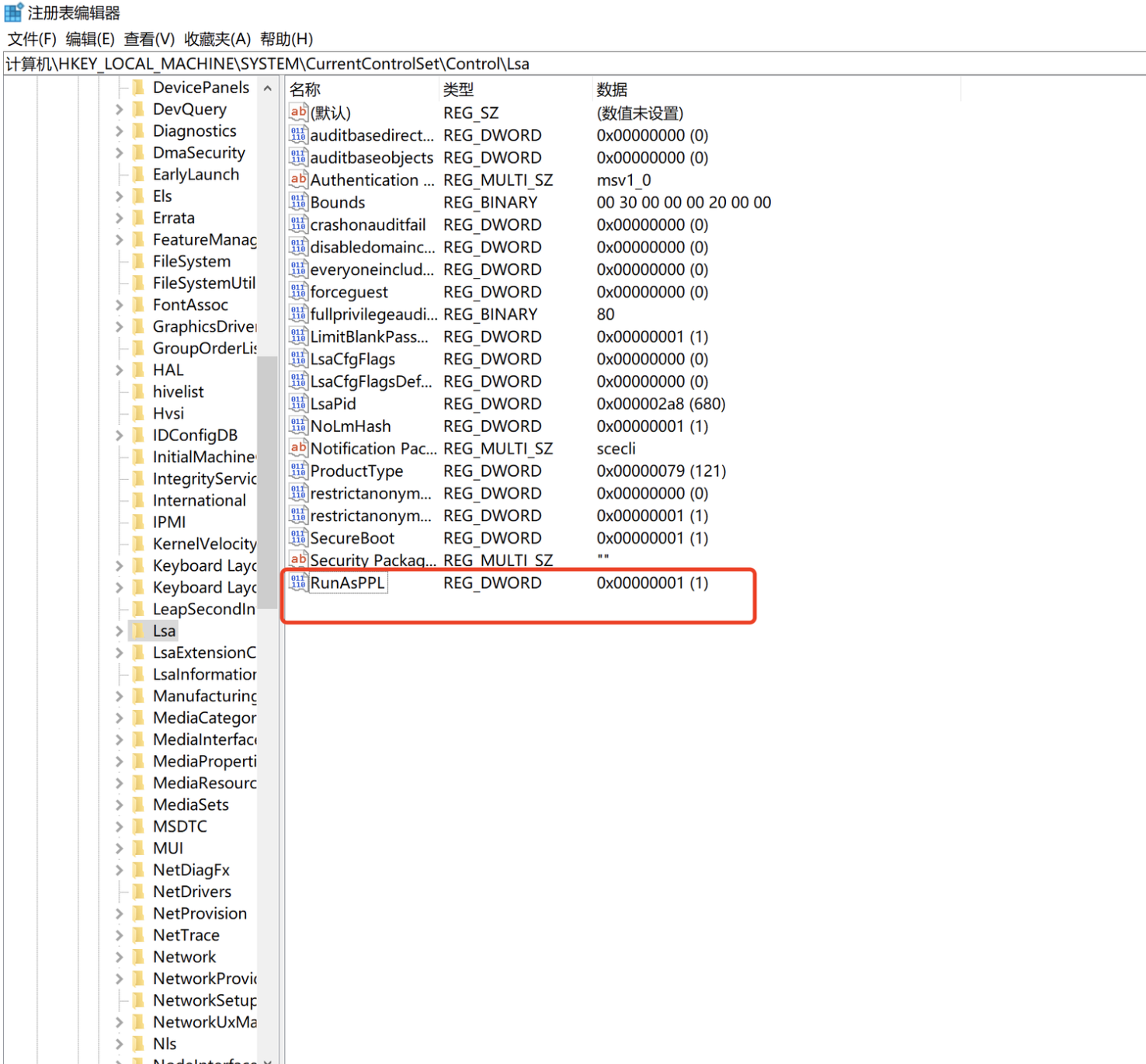
Task: Click the folder icon next to FileSystem
Action: [138, 261]
